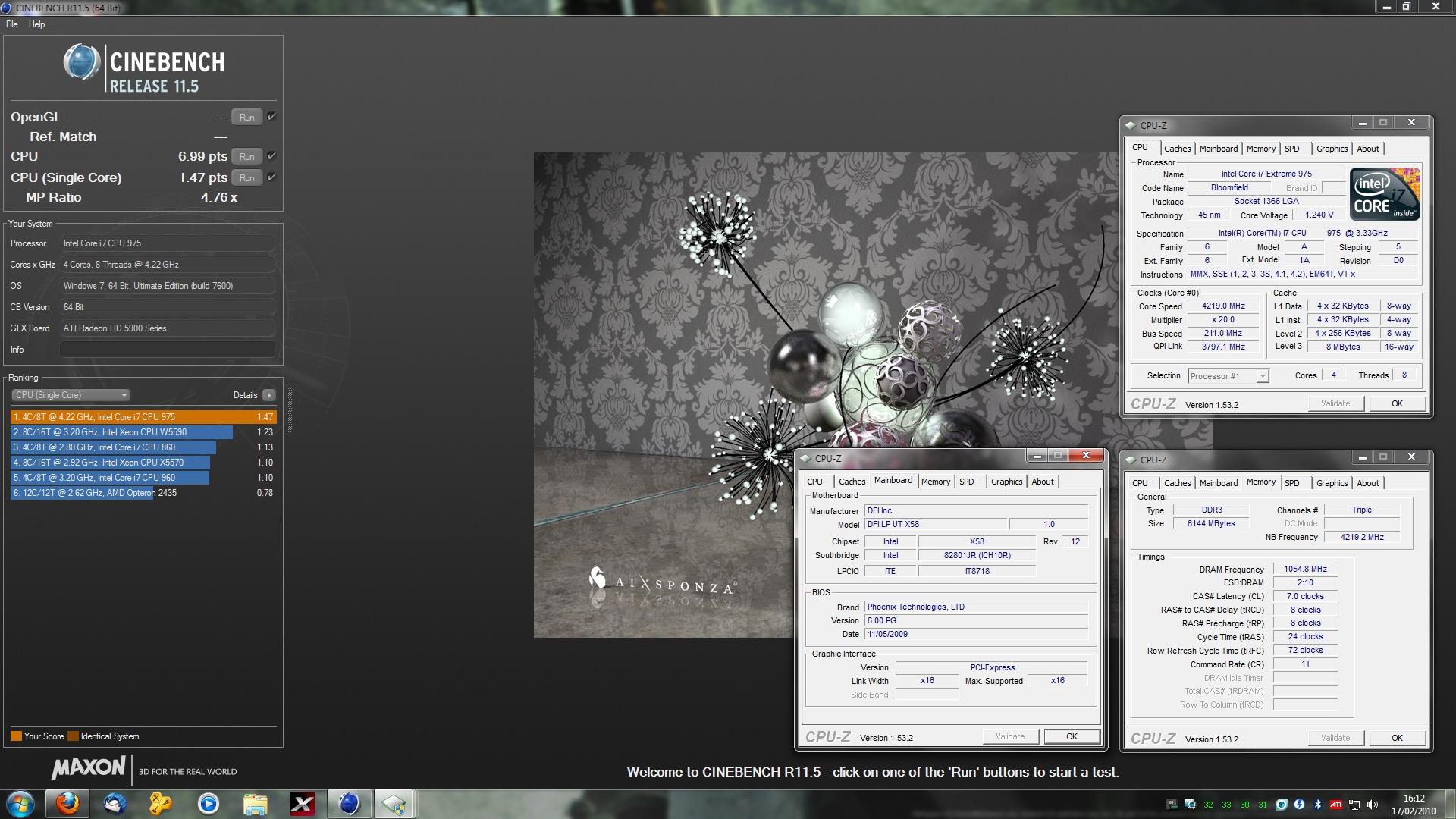
Task: Click the blue lightning bolt tray icon
Action: [1299, 805]
